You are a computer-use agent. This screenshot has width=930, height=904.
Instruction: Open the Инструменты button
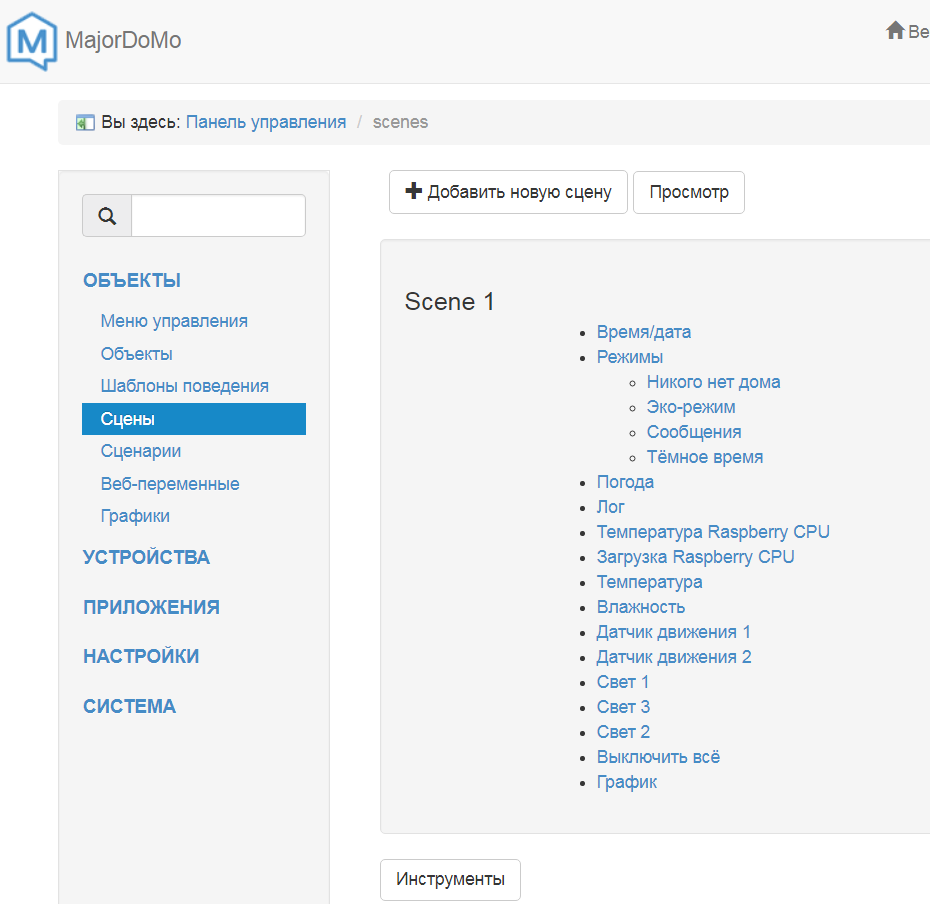[x=450, y=880]
